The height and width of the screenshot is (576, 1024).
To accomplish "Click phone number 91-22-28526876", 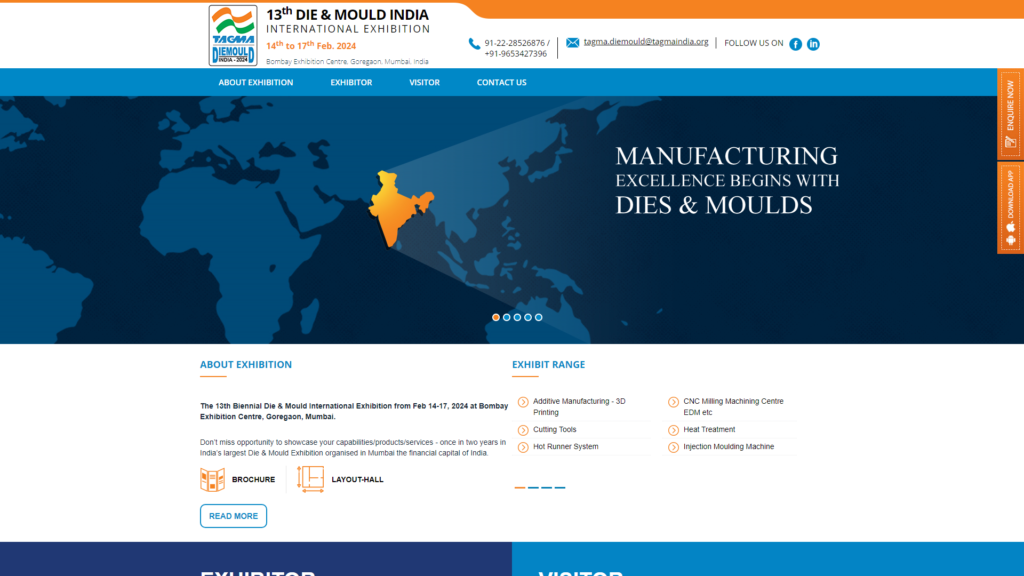I will (x=515, y=43).
